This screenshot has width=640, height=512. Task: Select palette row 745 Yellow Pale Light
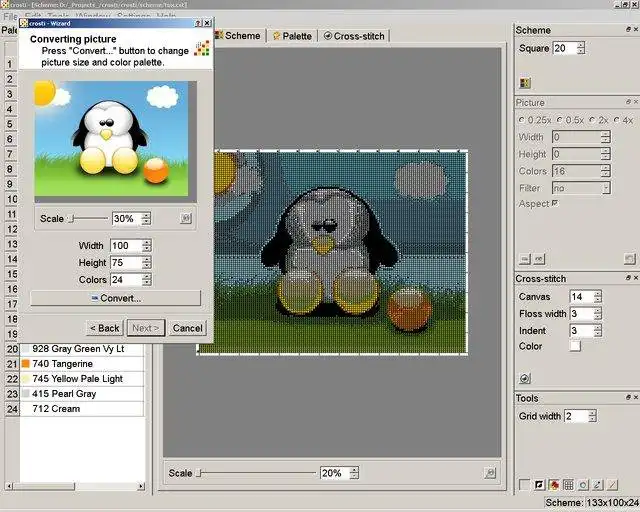click(82, 378)
